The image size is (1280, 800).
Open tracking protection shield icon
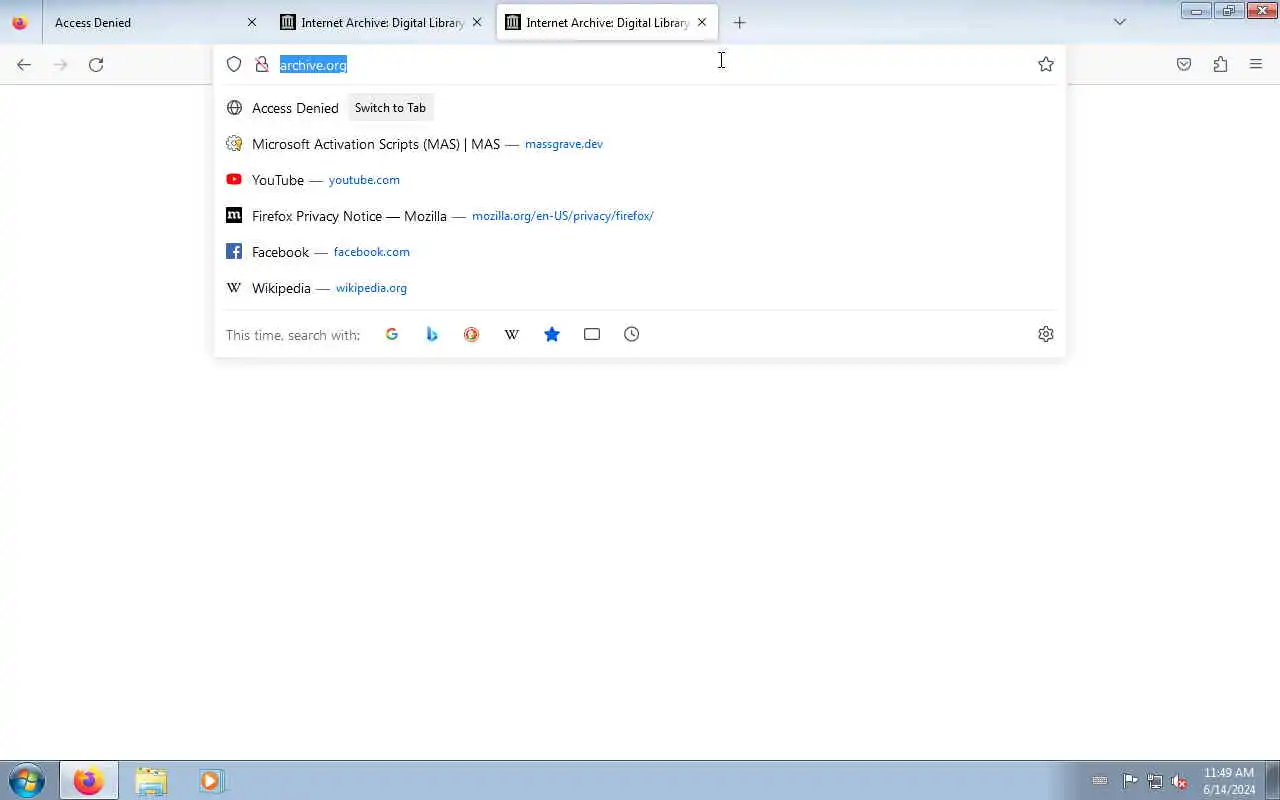tap(234, 64)
